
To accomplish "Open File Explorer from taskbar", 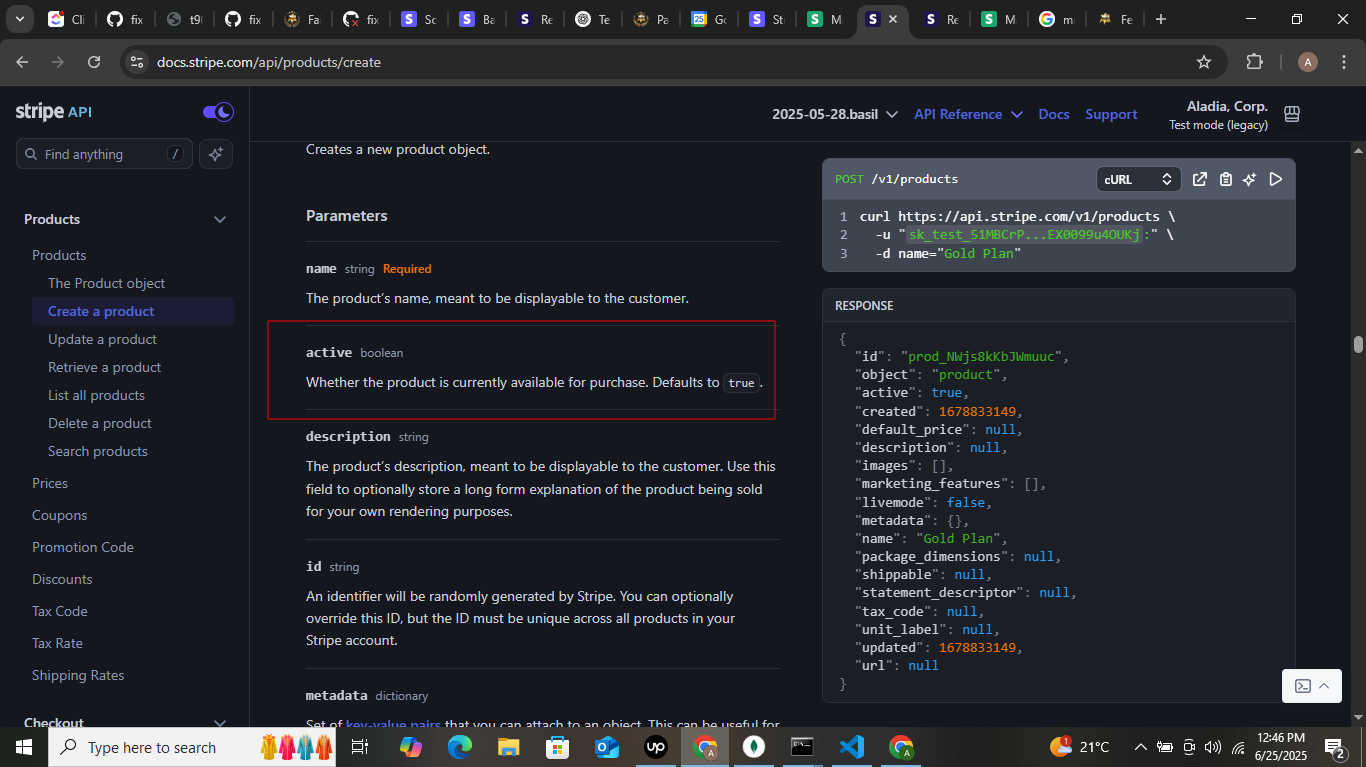I will point(509,747).
